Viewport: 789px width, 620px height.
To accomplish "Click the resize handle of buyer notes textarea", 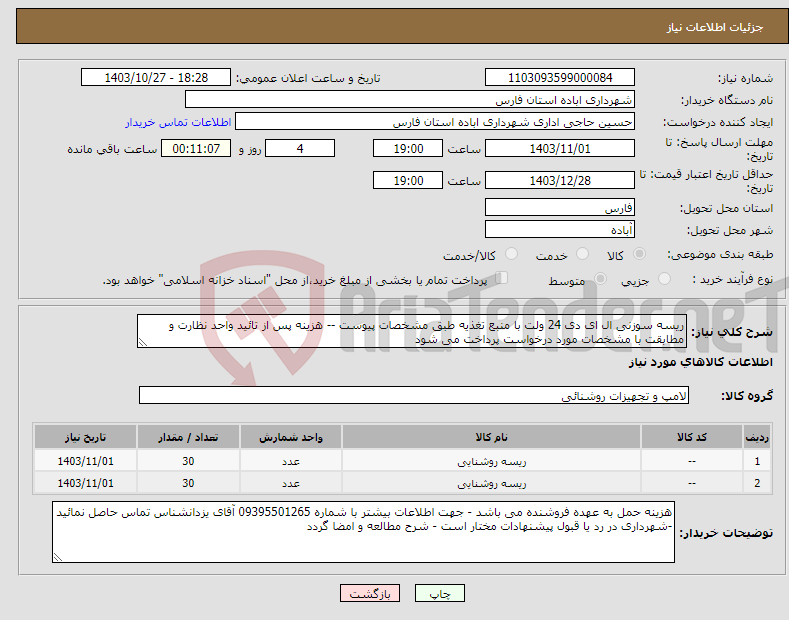I will [58, 557].
